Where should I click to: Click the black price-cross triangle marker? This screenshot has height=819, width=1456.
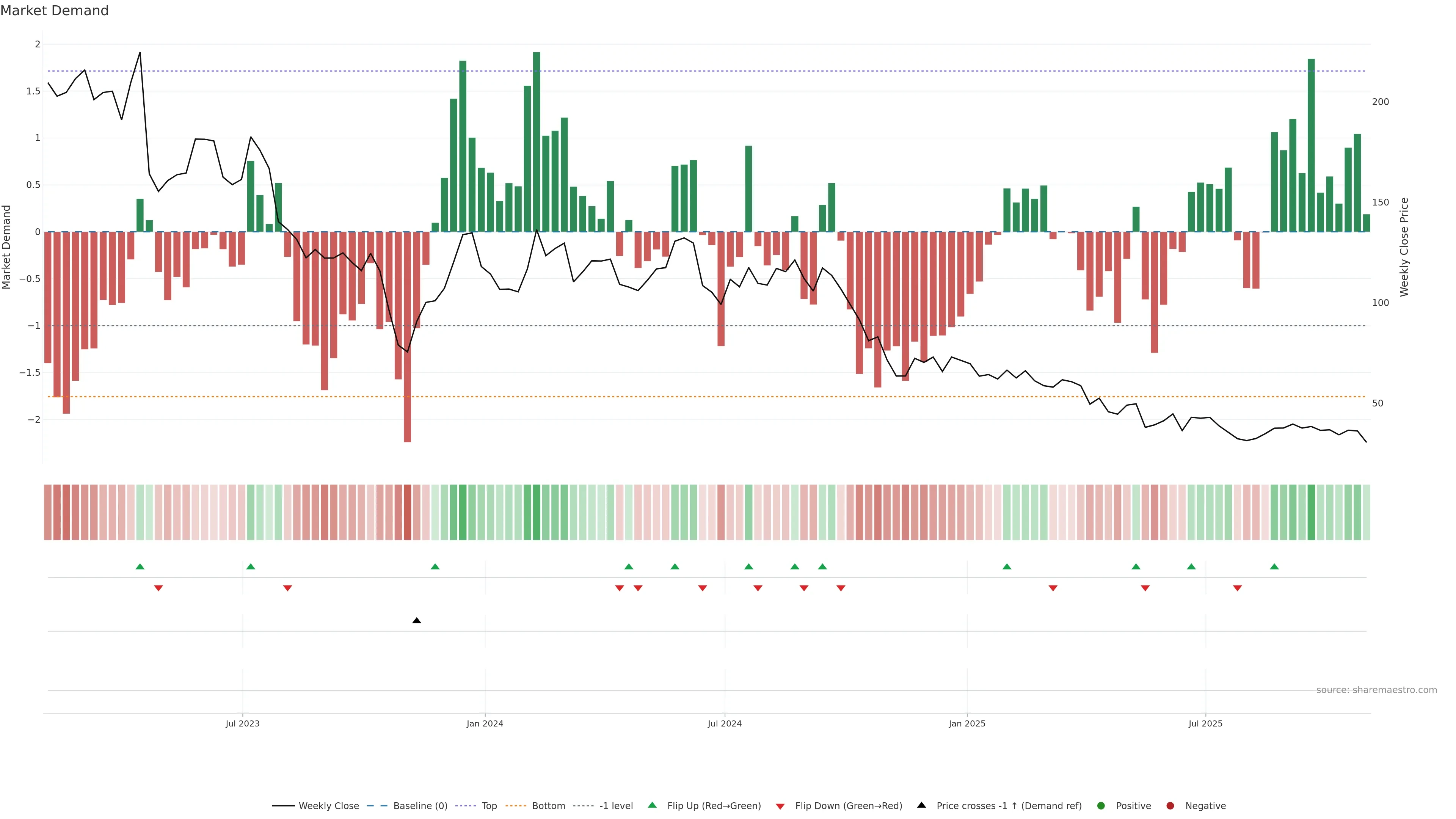click(x=417, y=621)
